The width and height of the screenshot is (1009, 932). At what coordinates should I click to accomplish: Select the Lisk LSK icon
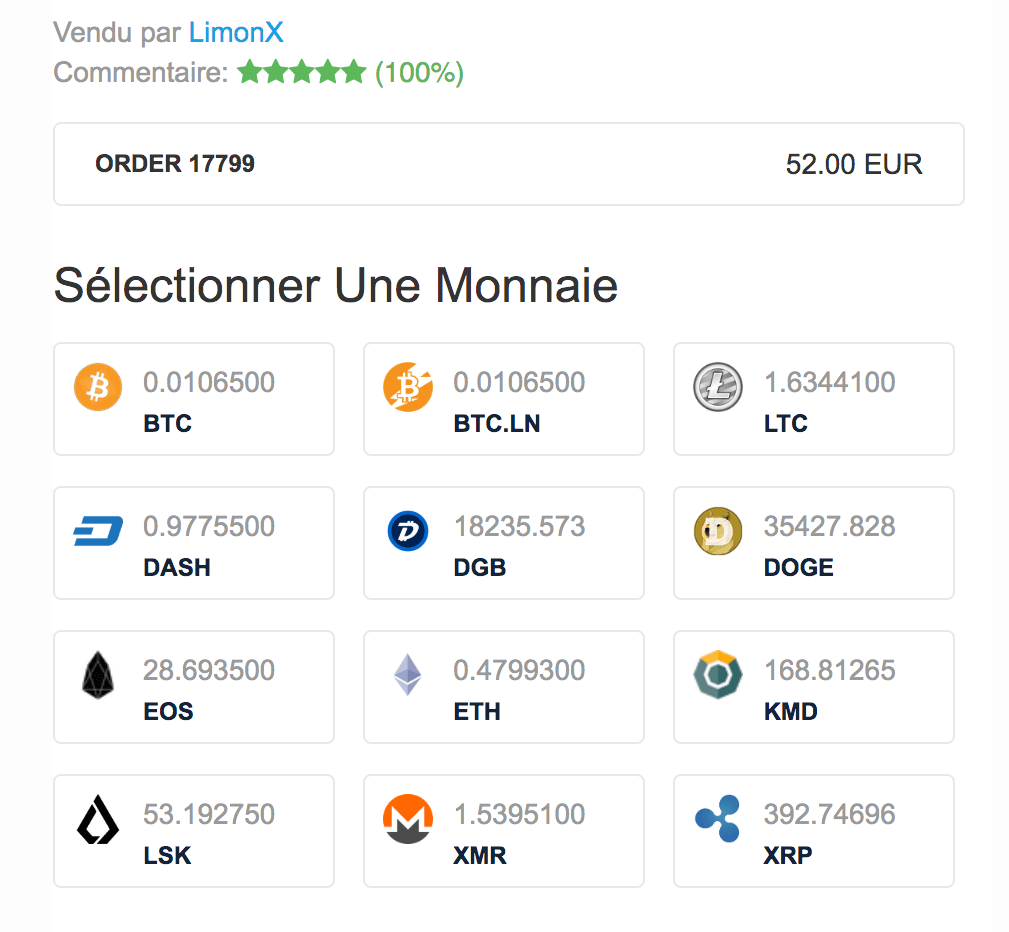coord(98,819)
